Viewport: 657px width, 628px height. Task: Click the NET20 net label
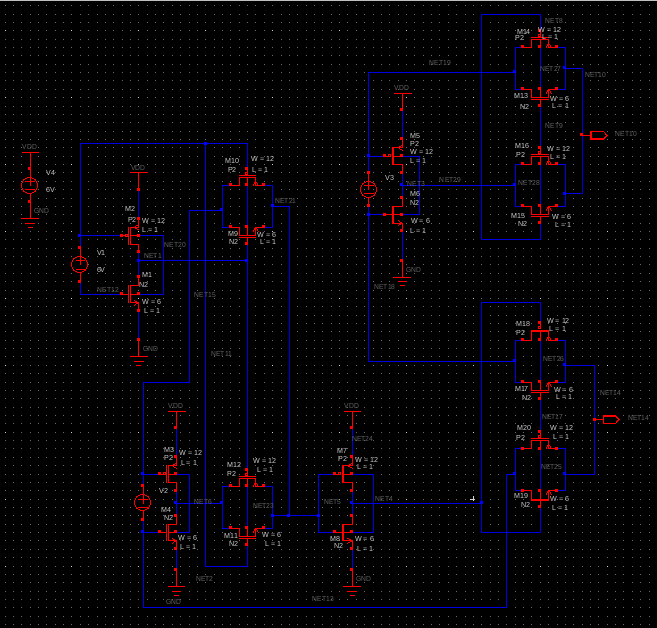[175, 245]
